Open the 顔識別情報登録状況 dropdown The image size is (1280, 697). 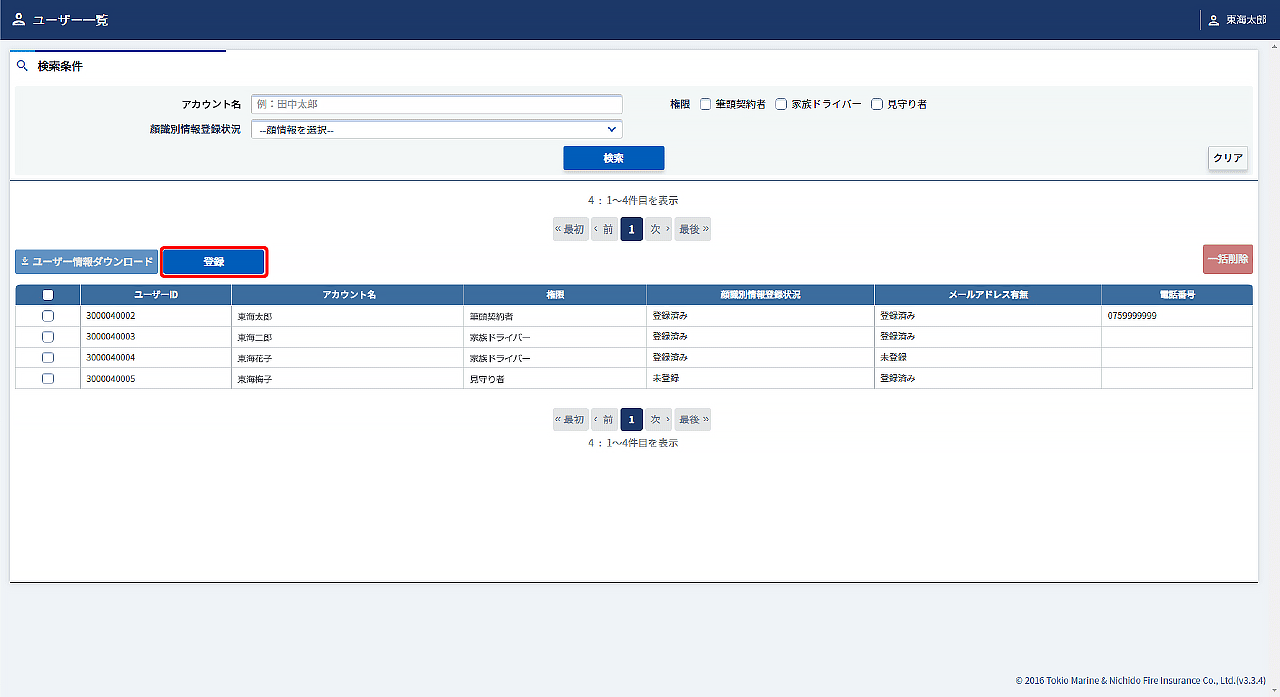436,129
